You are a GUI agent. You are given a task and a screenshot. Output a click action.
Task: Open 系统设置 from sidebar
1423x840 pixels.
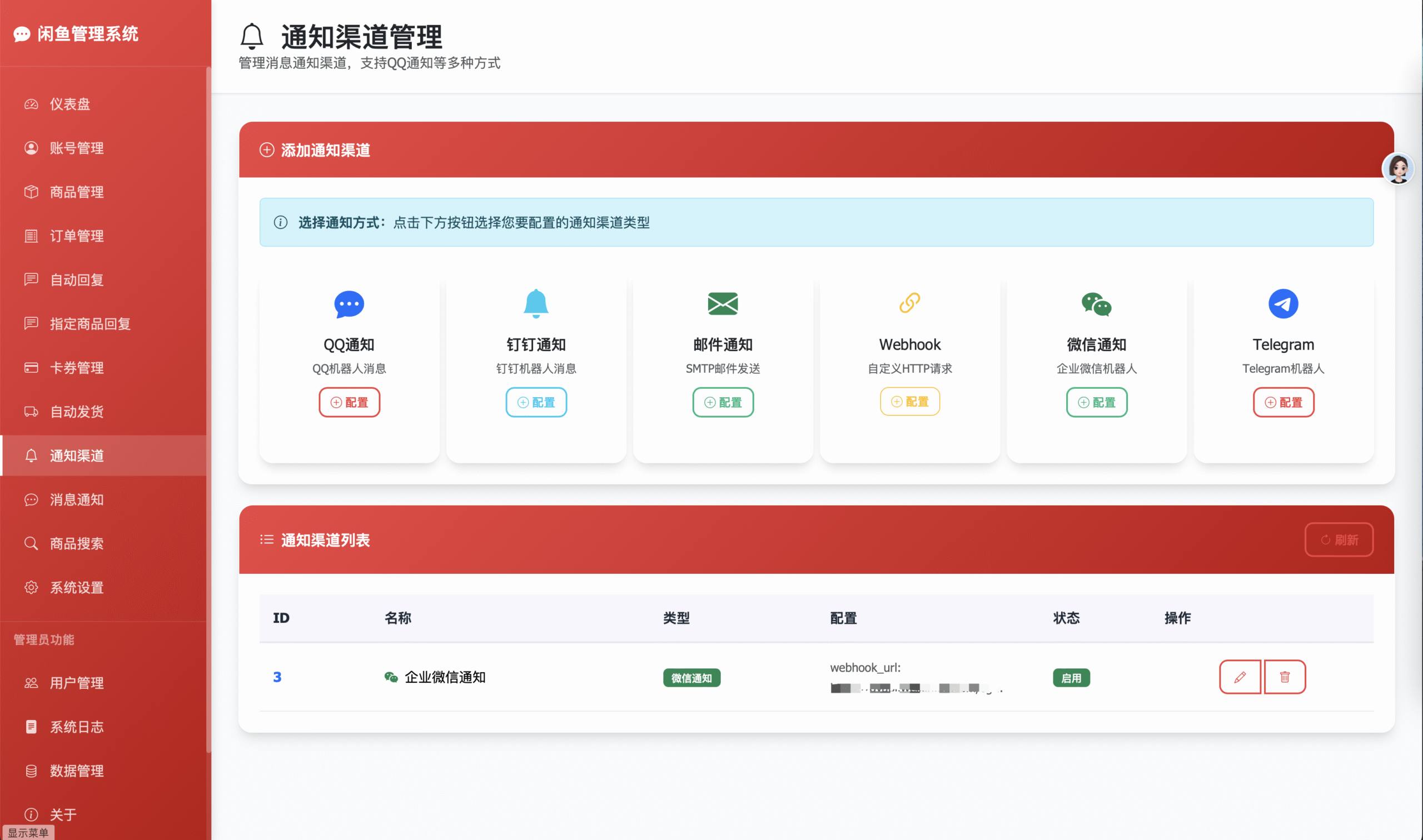(x=77, y=588)
